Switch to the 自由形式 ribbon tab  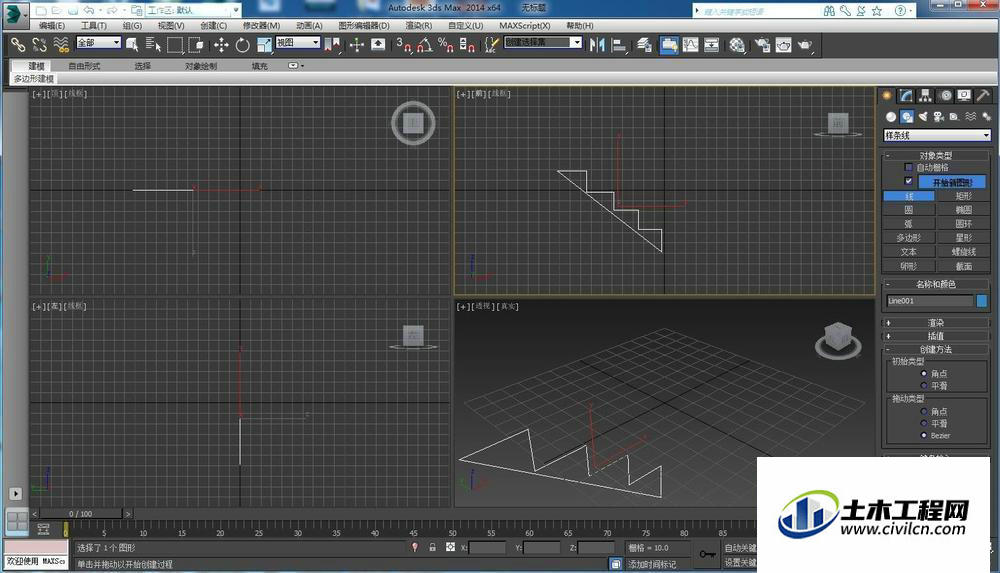[x=84, y=66]
